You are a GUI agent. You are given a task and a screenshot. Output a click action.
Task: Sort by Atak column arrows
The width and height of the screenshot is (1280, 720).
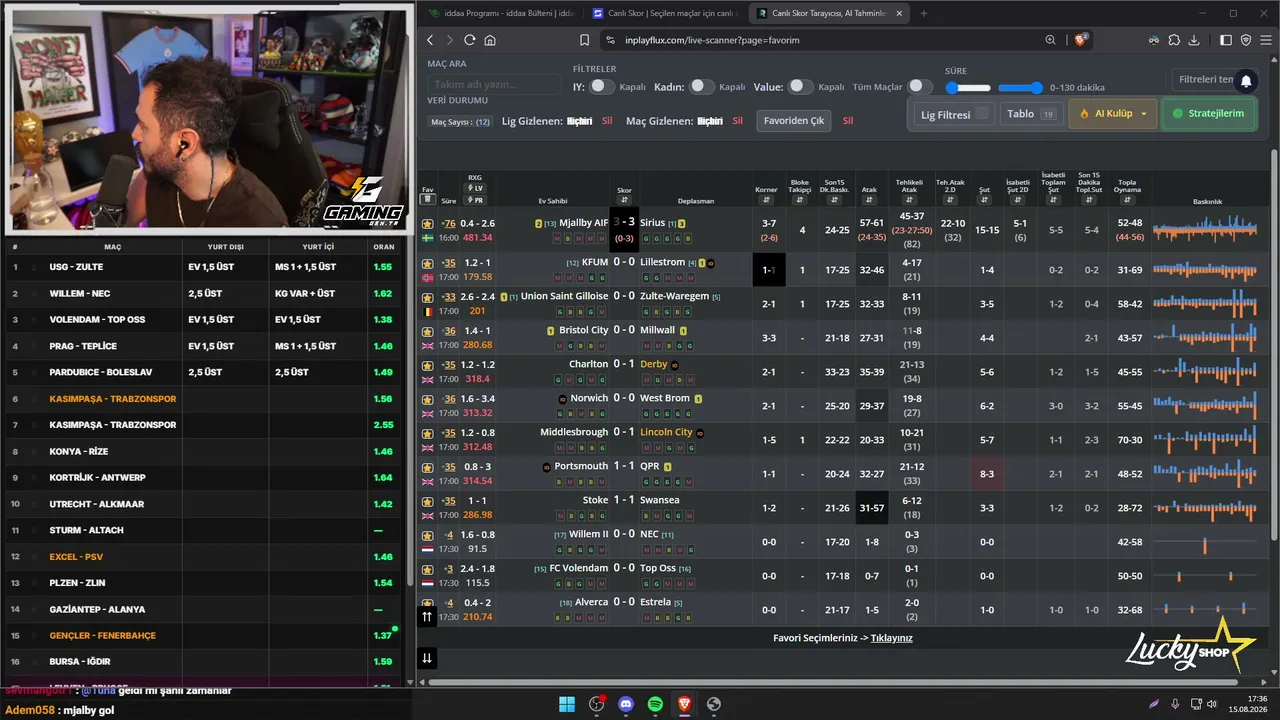869,200
